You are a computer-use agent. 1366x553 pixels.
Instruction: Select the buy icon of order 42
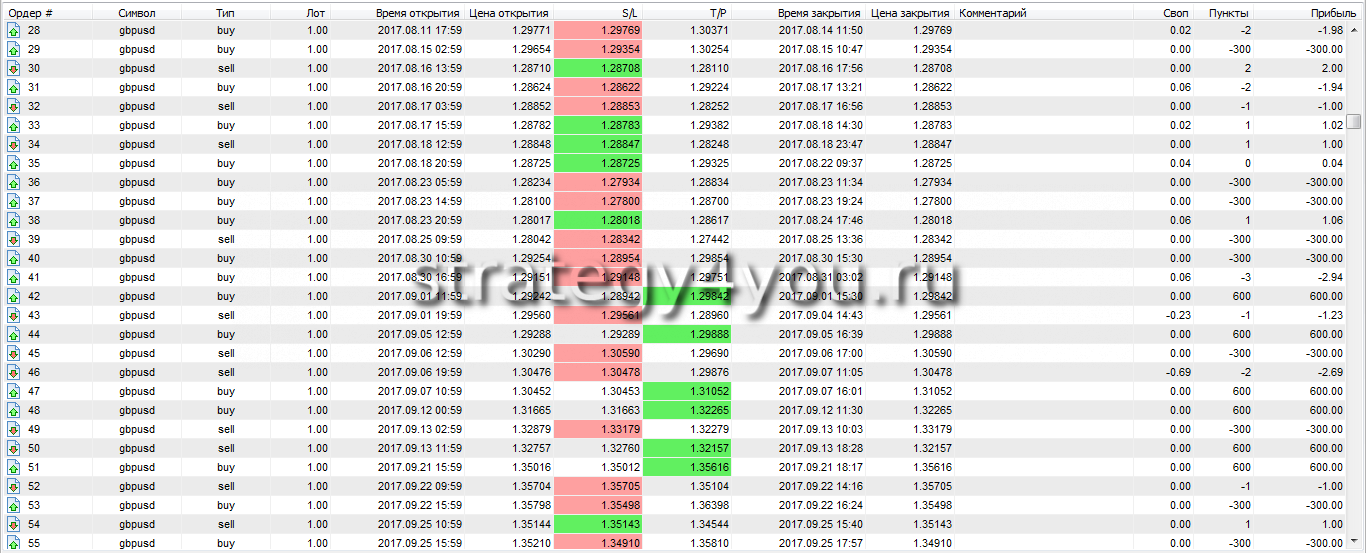point(13,297)
